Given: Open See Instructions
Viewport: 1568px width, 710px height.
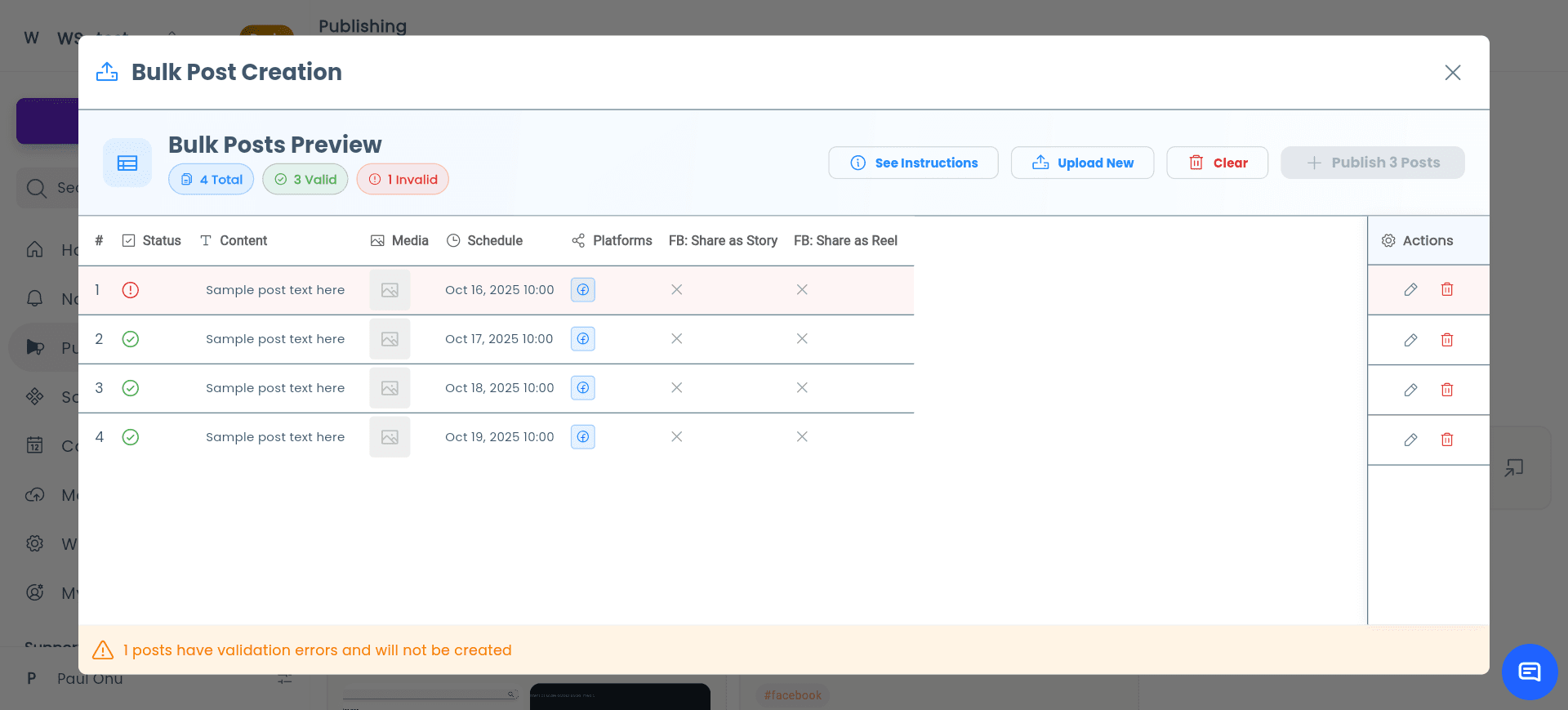Looking at the screenshot, I should [913, 163].
